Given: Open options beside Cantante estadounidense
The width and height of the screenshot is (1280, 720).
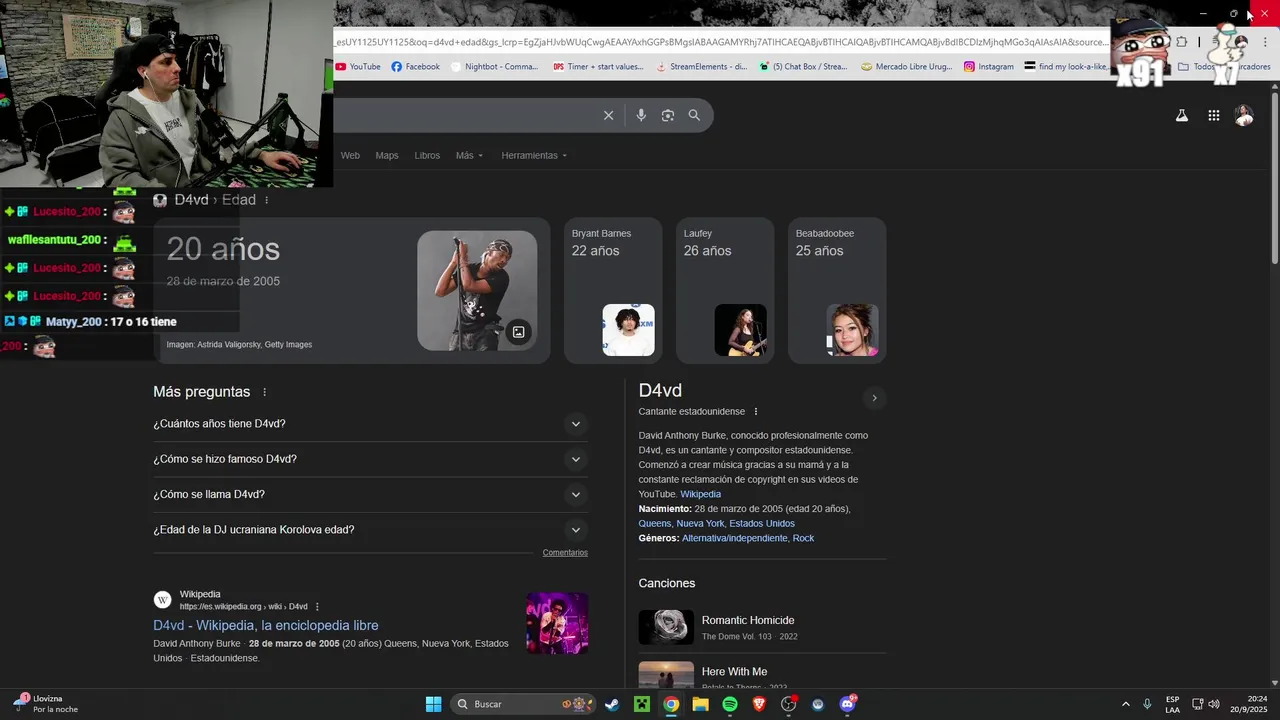Looking at the screenshot, I should 756,412.
